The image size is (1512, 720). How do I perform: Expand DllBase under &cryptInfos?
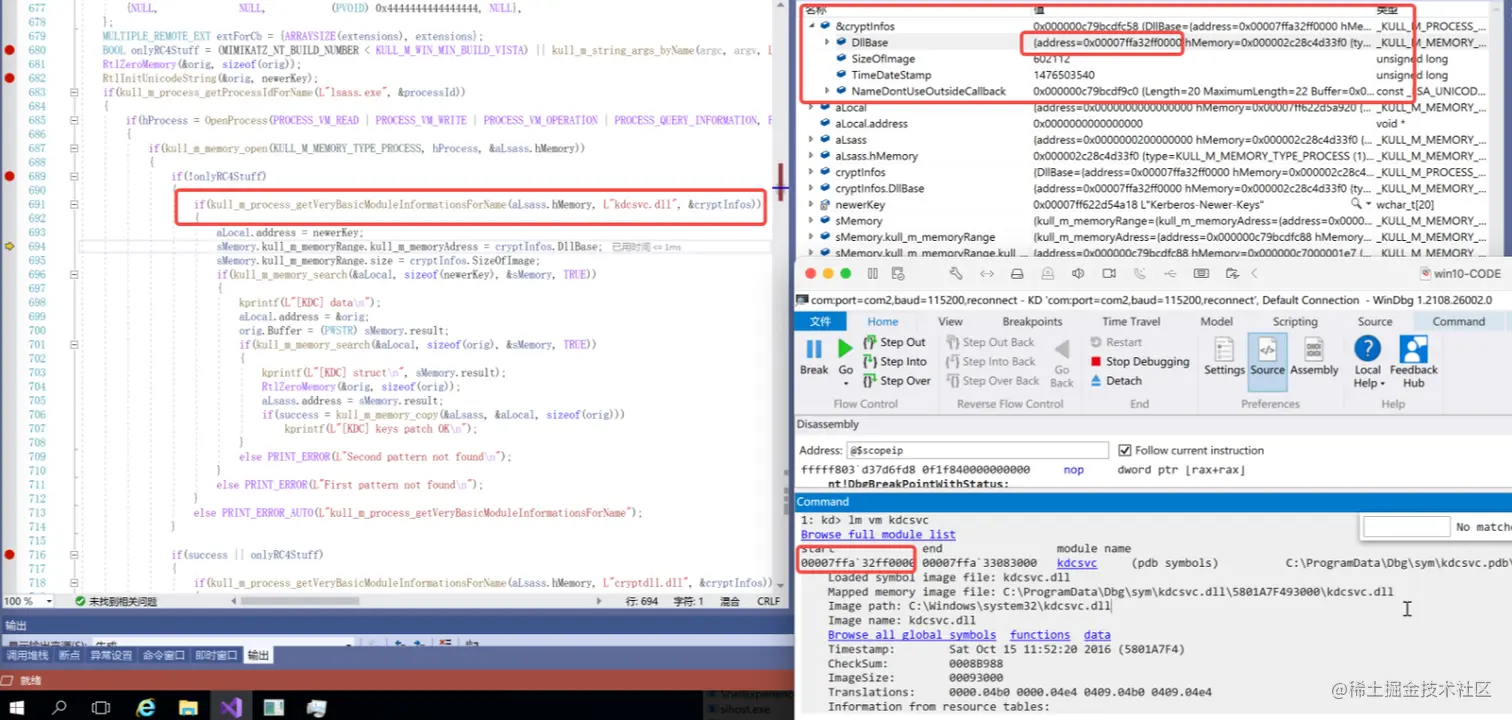coord(827,43)
